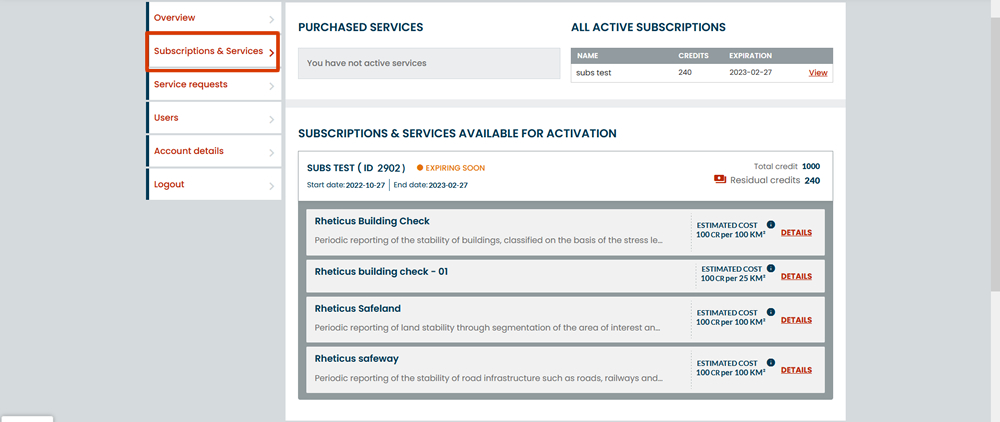The image size is (1000, 422).
Task: Open Details for Rheticus Building Check
Action: (x=796, y=233)
